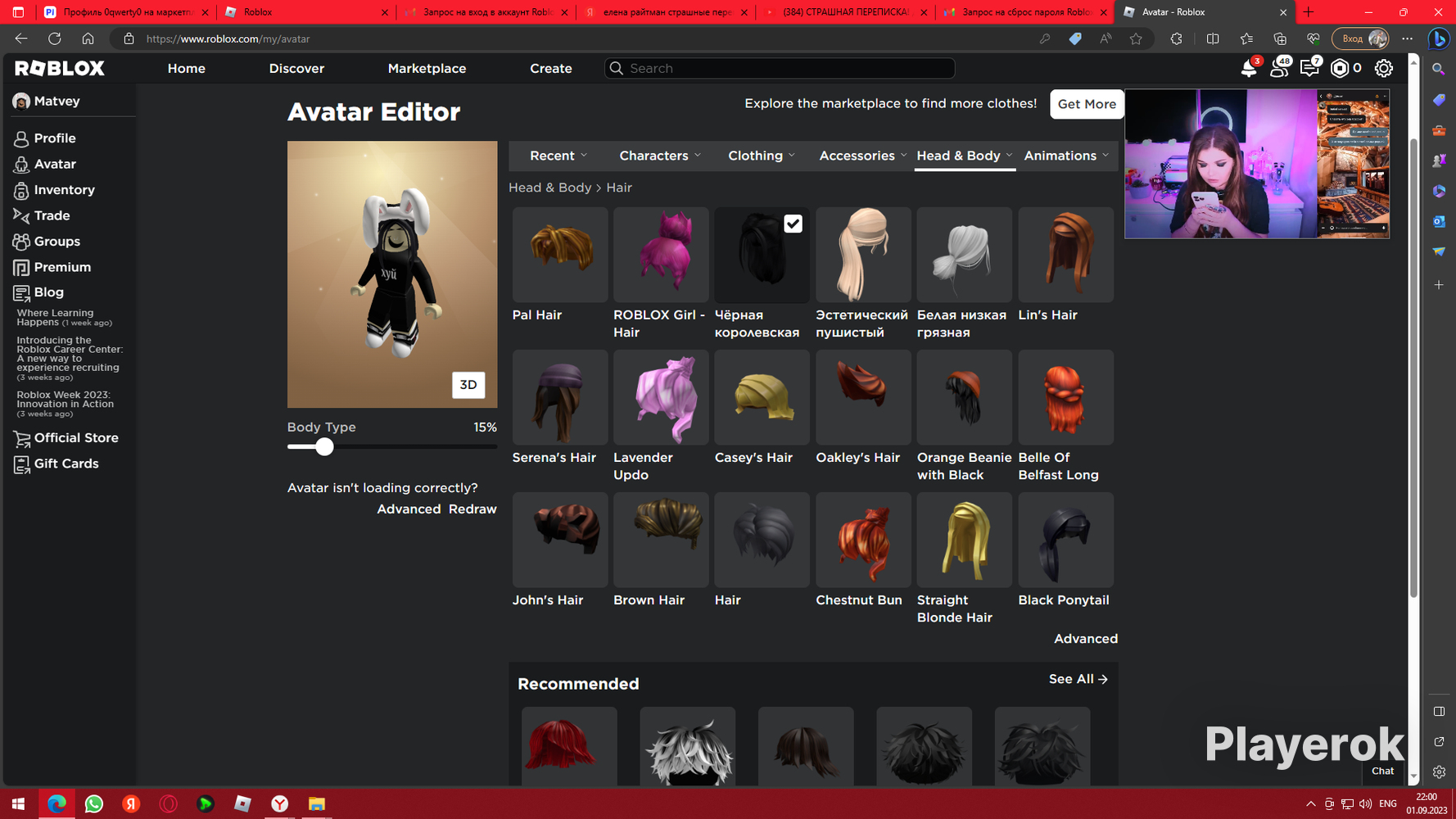
Task: Open File Explorer from the taskbar
Action: tap(317, 804)
